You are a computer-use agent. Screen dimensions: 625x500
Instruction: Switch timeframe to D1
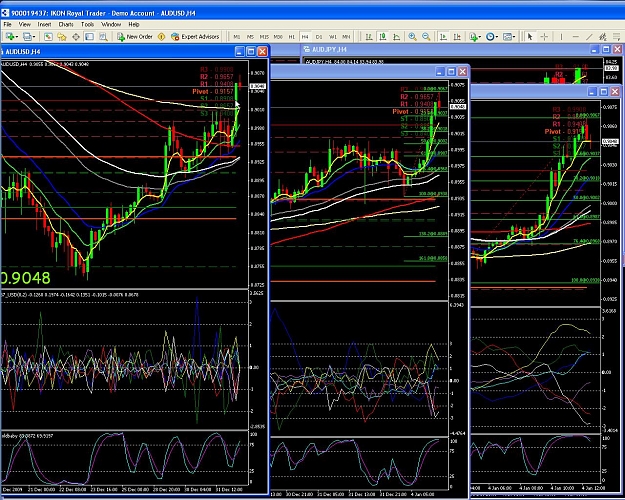(319, 37)
